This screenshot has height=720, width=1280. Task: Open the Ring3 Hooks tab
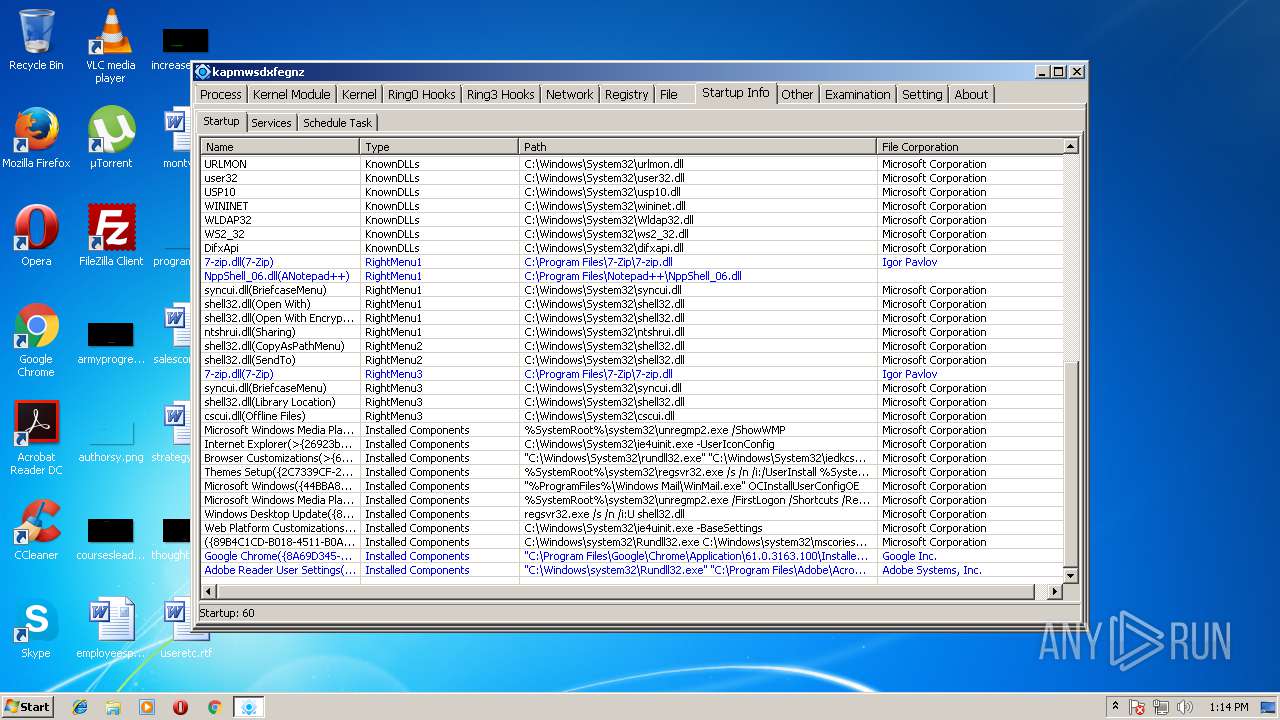click(x=500, y=94)
